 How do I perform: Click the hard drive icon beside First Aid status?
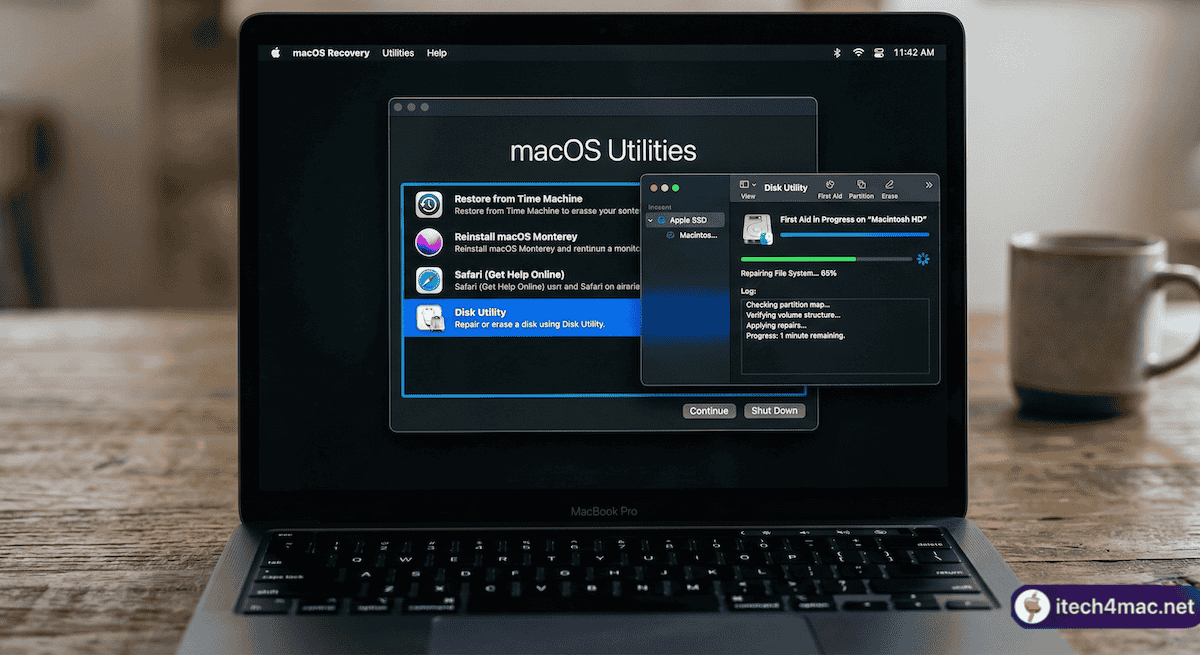[757, 229]
